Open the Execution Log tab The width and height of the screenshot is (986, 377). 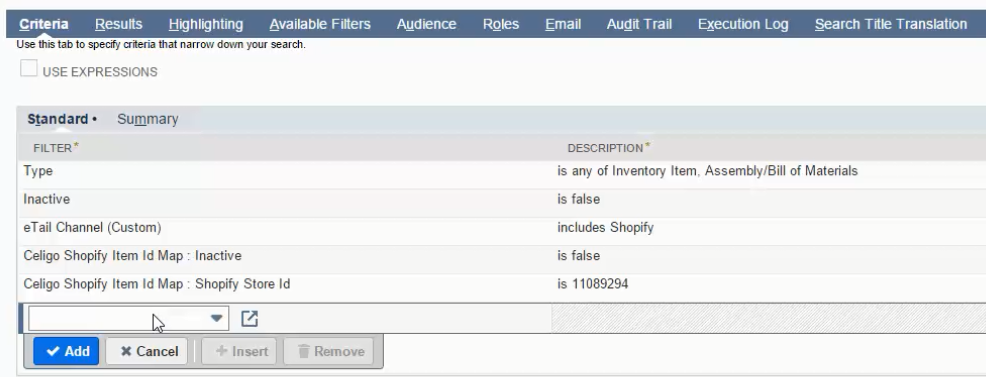(743, 24)
